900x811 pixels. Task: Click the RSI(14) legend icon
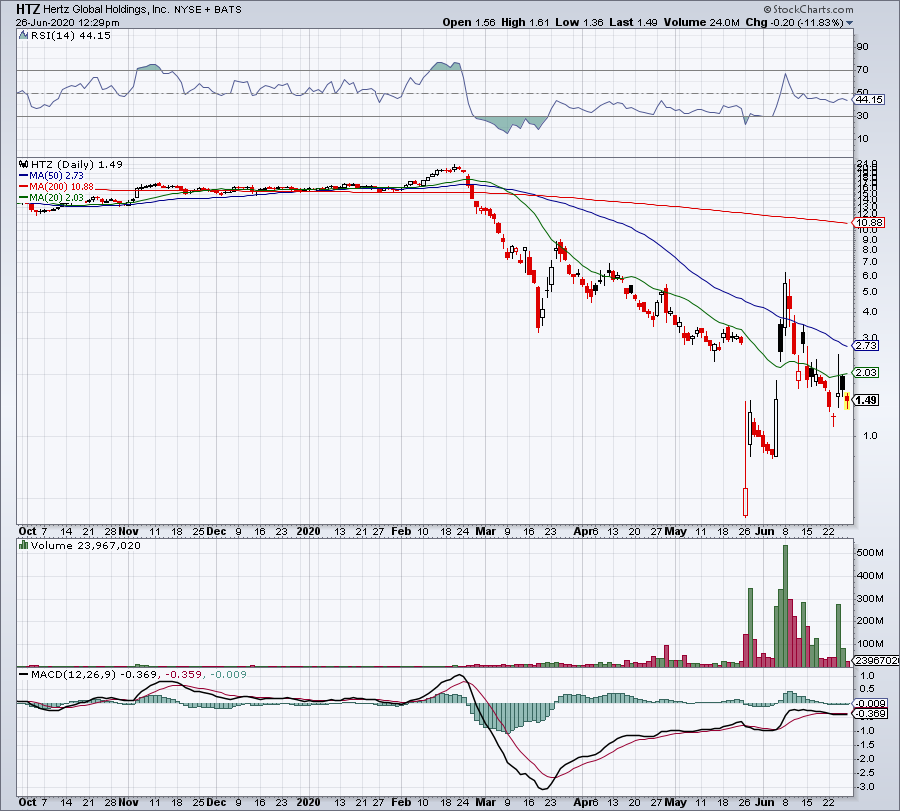coord(22,35)
